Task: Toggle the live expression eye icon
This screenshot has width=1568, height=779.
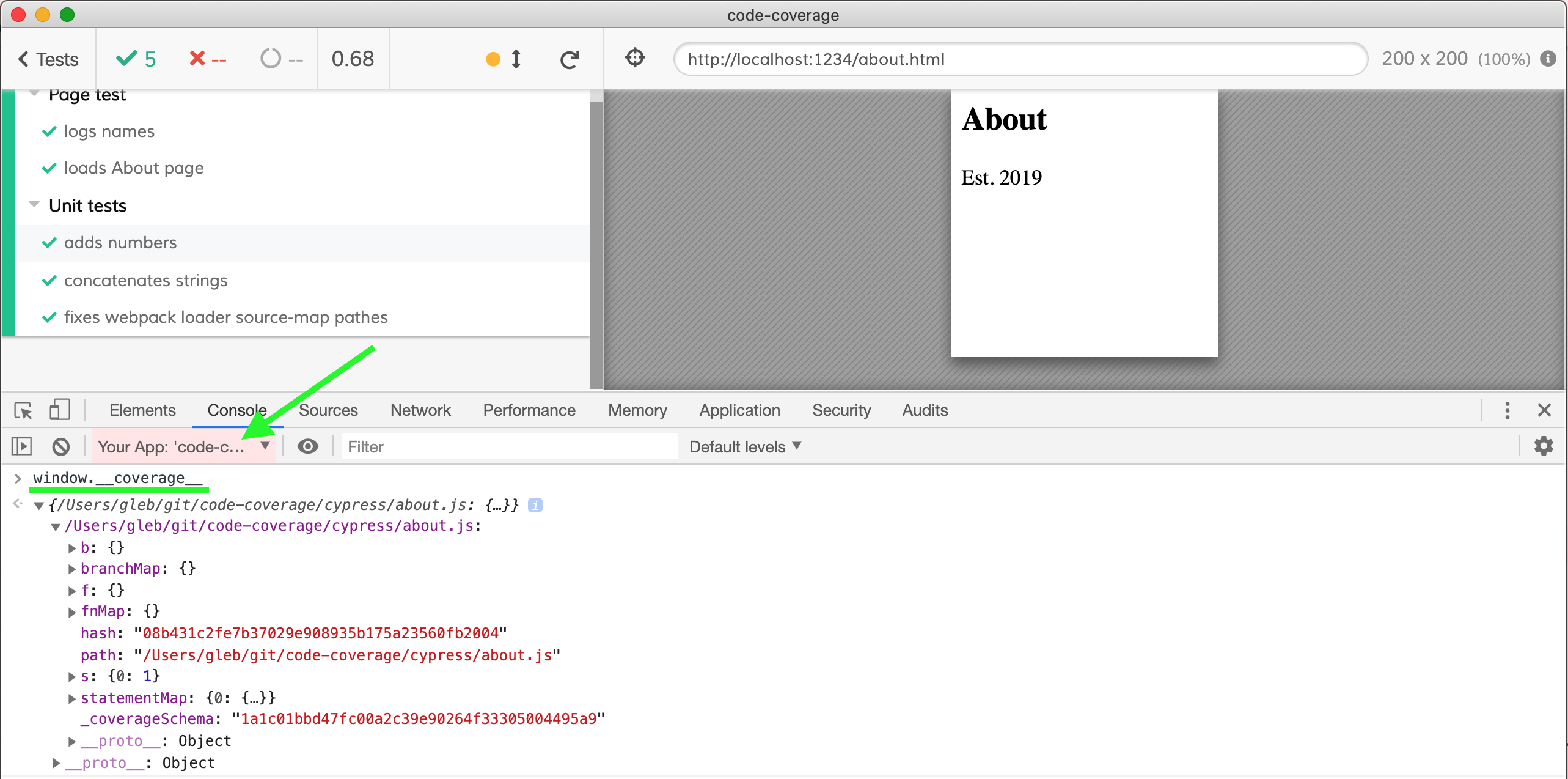Action: click(x=307, y=447)
